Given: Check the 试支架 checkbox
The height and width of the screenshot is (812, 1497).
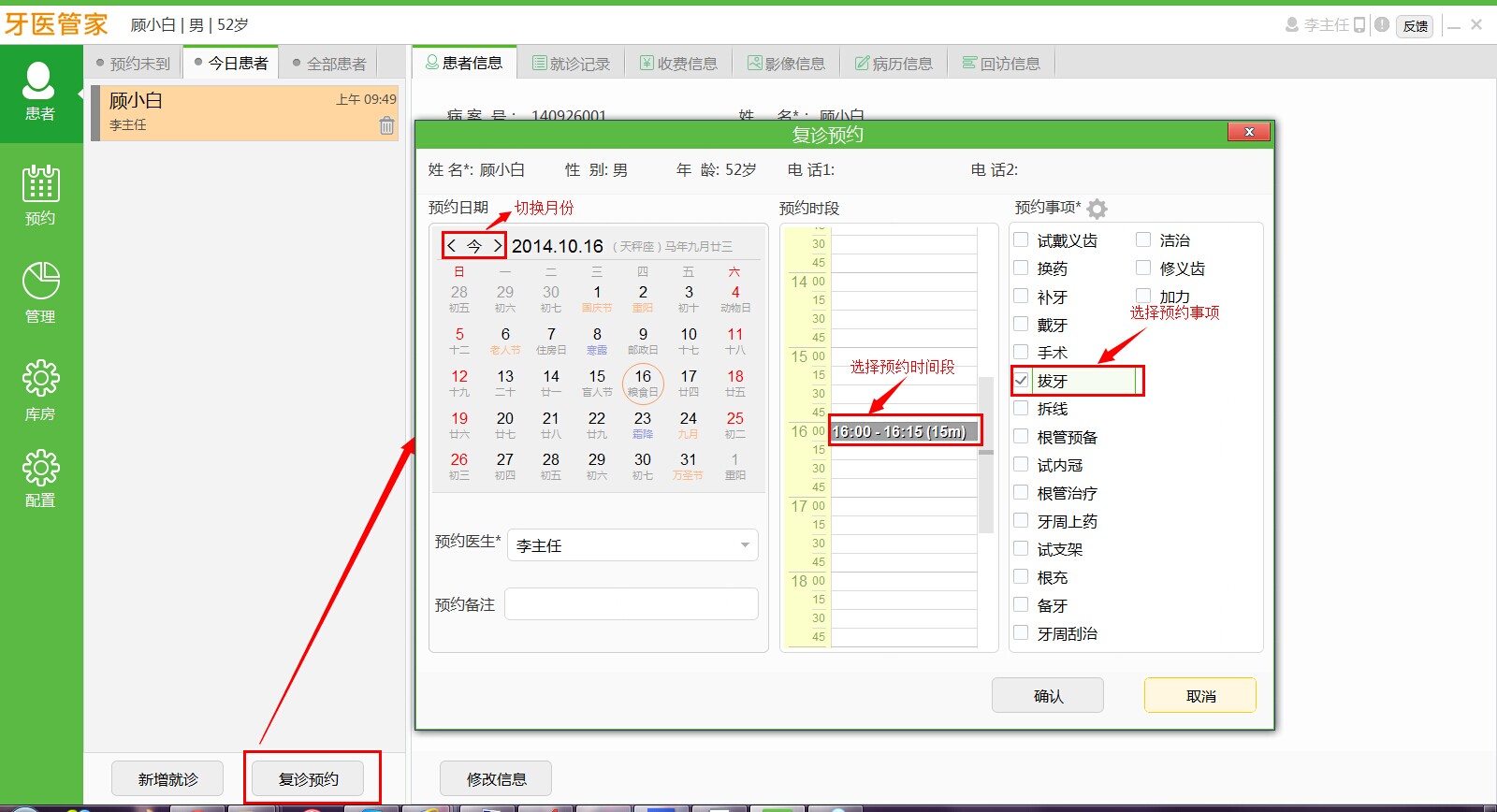Looking at the screenshot, I should (x=1021, y=549).
